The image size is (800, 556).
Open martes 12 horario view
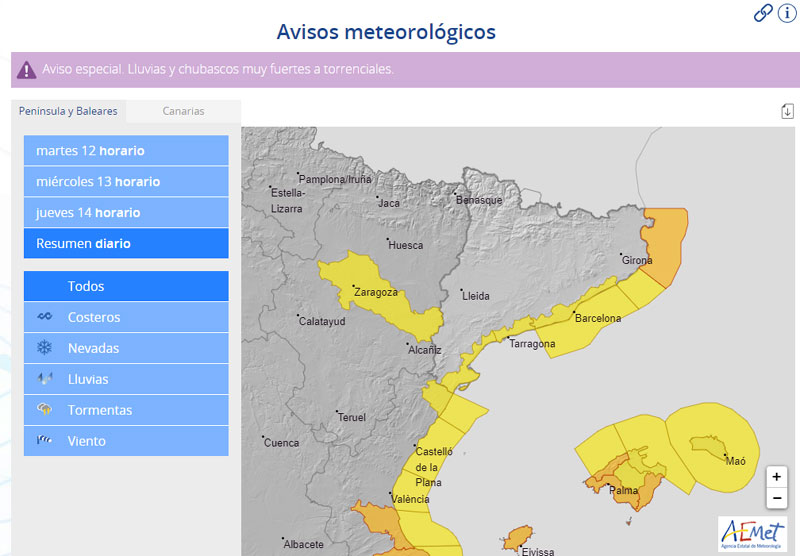(126, 151)
